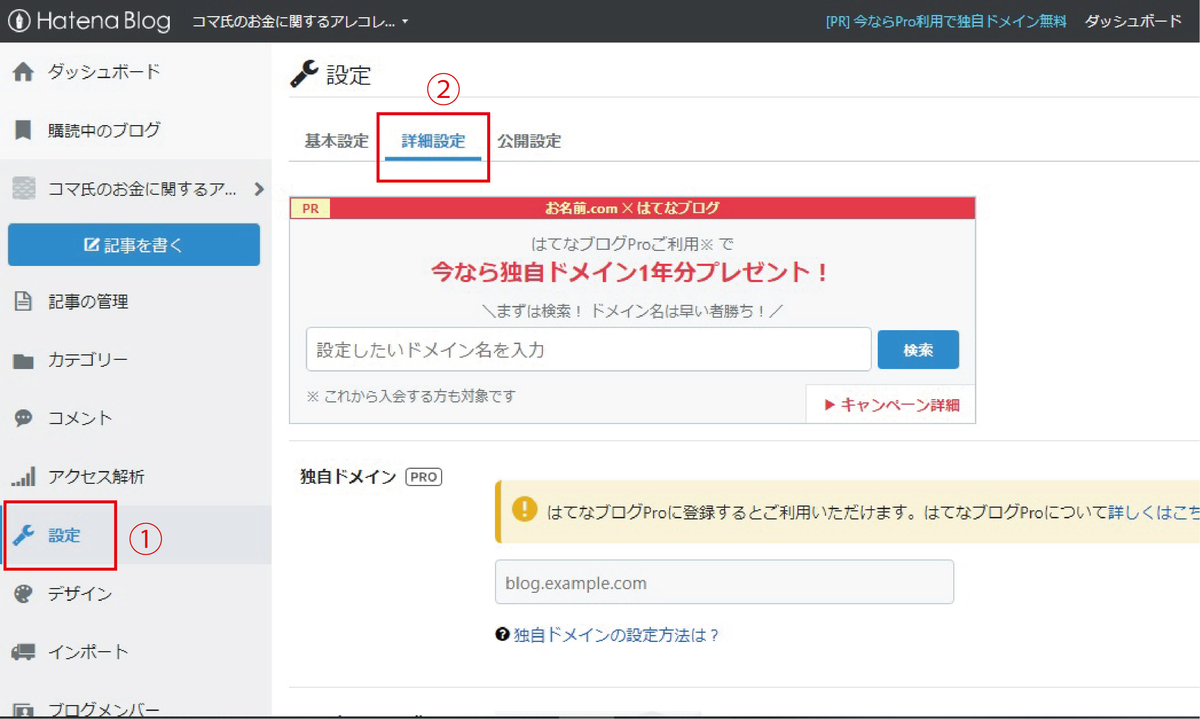The image size is (1200, 719).
Task: Click the bar chart icon for アクセス解析
Action: [23, 476]
